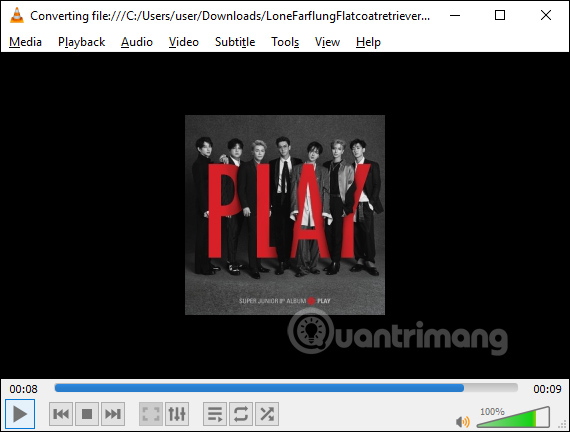Toggle fullscreen video mode
Viewport: 570px width, 432px height.
click(151, 414)
